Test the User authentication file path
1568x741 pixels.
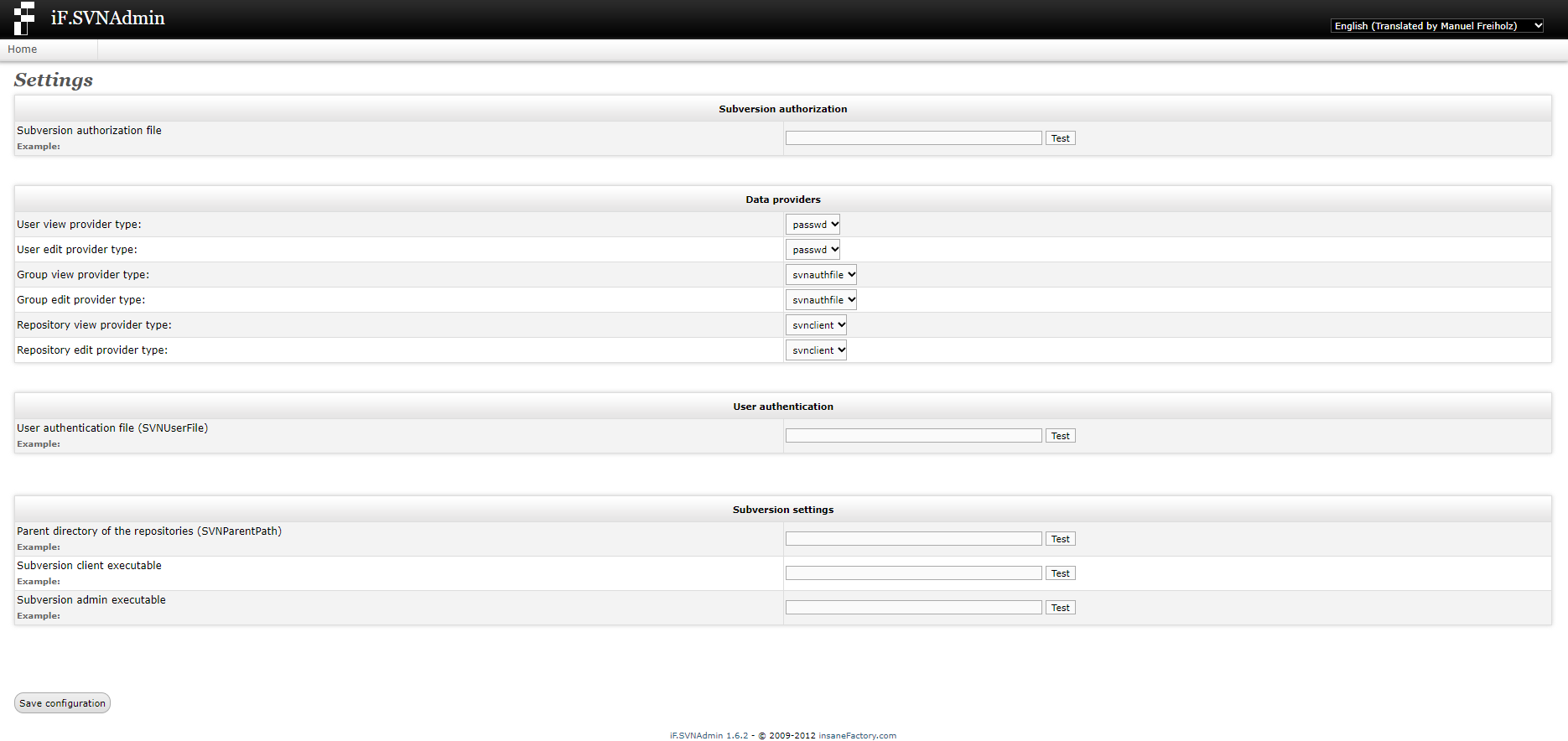click(1060, 436)
